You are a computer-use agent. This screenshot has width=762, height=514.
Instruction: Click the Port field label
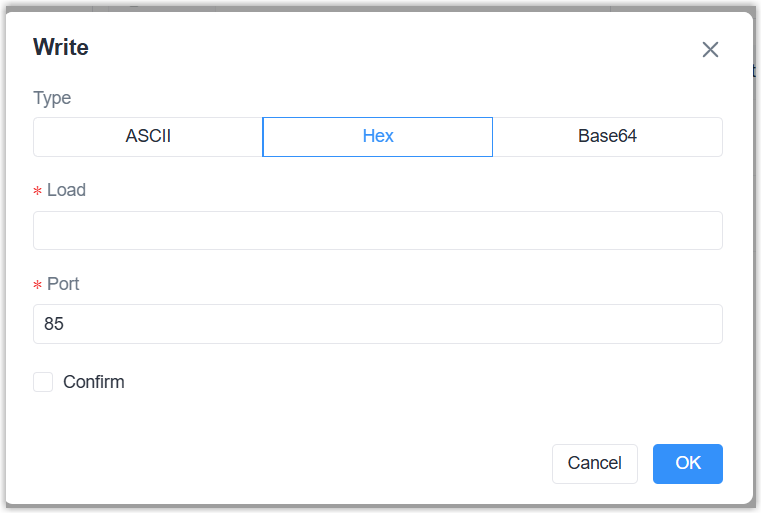tap(63, 284)
